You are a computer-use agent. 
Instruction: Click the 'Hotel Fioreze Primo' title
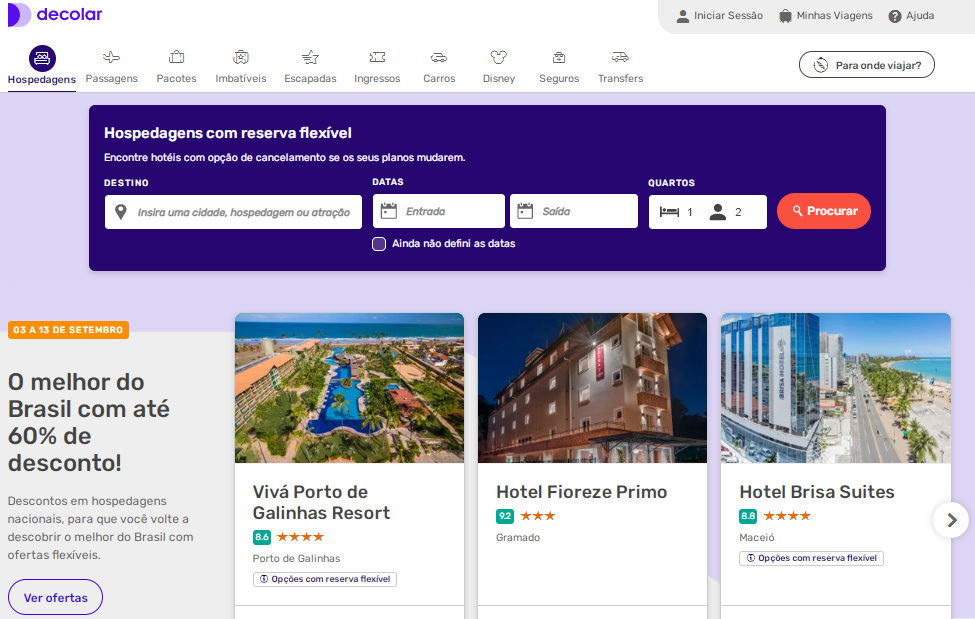point(581,491)
